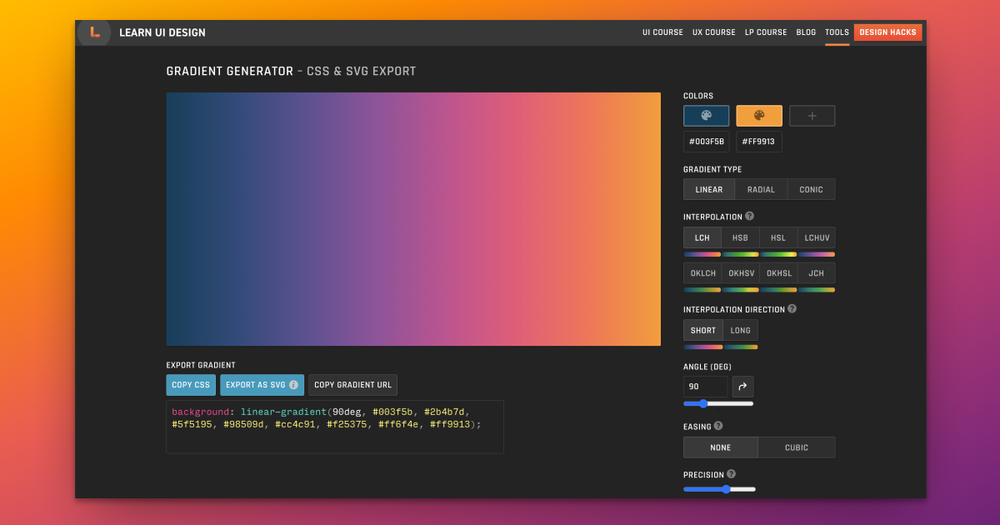Set interpolation direction to Short
The width and height of the screenshot is (1000, 525).
click(703, 330)
